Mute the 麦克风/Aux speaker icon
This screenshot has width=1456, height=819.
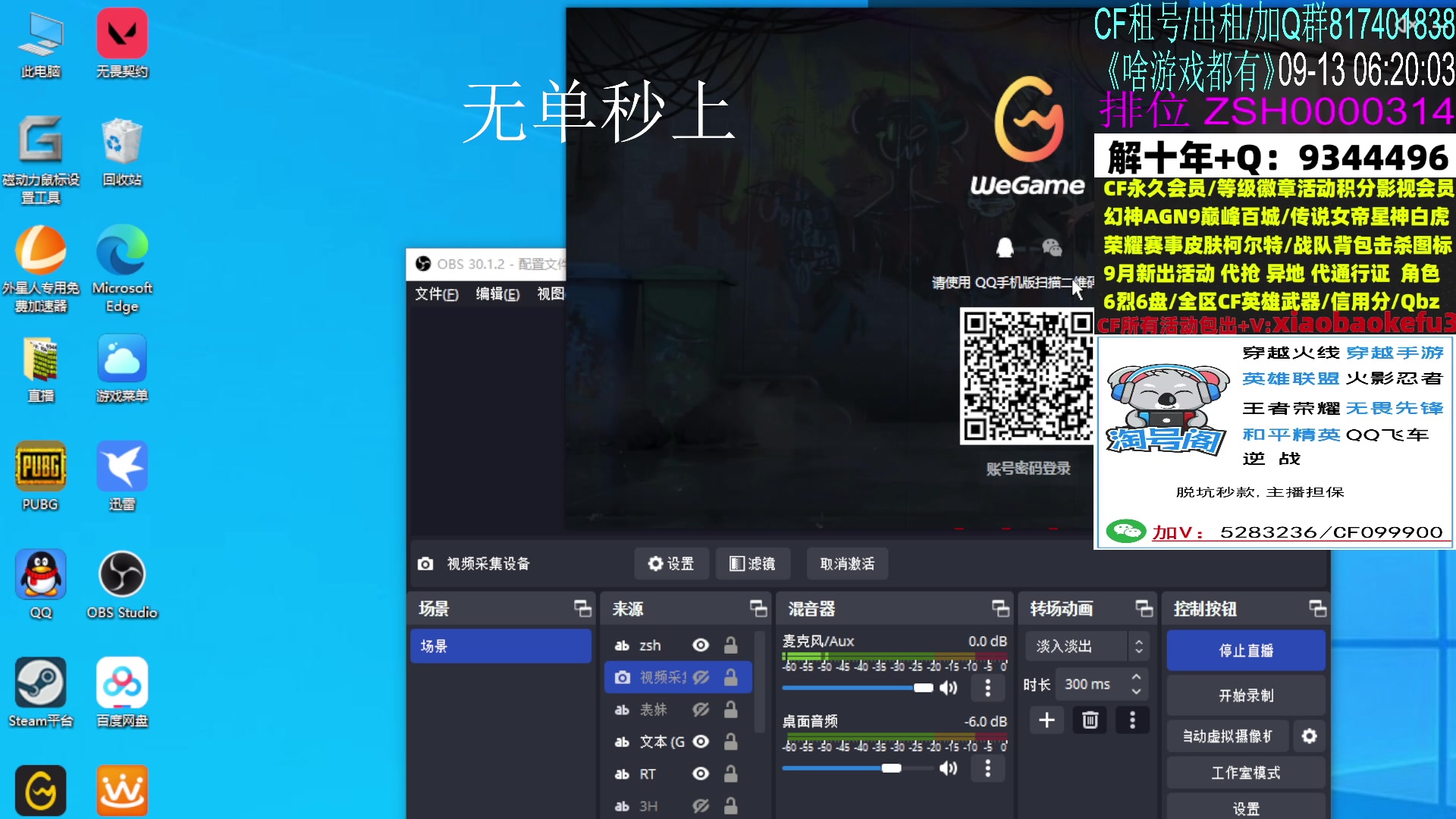pyautogui.click(x=948, y=688)
